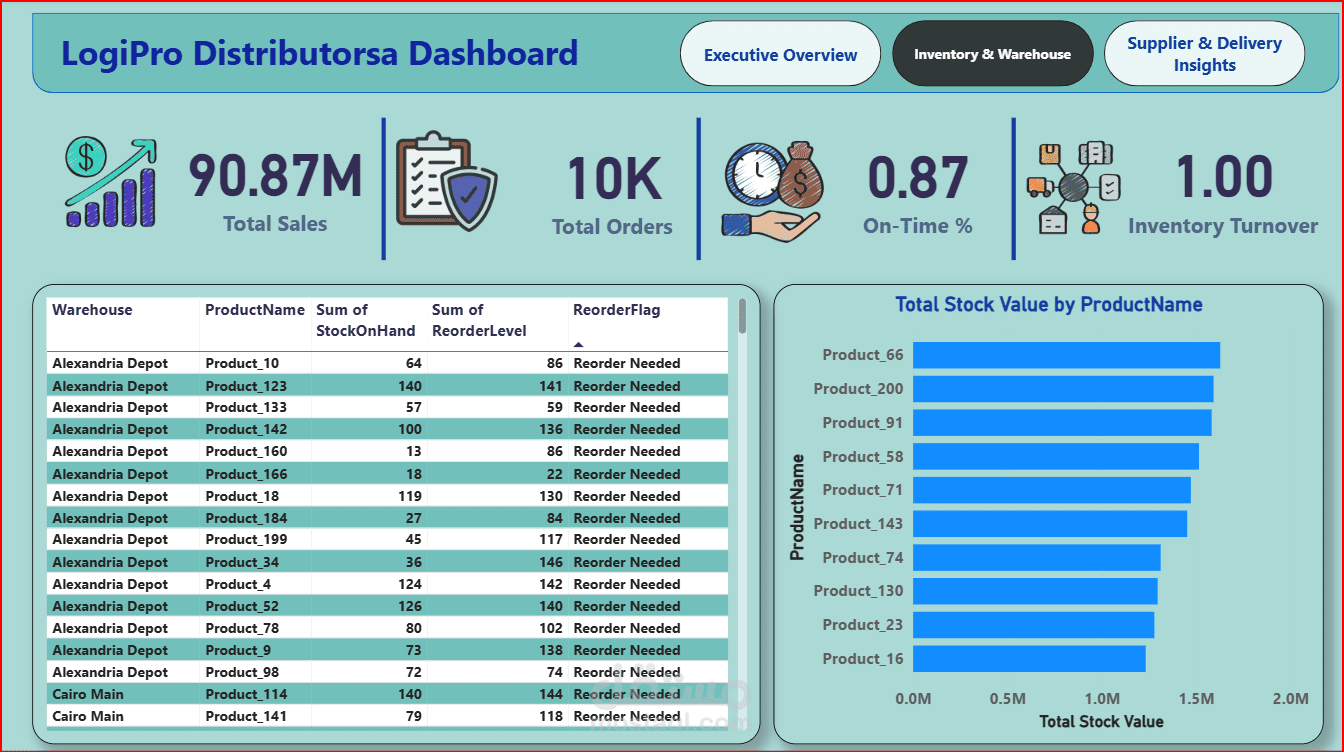Open the Executive Overview page
The image size is (1344, 752).
point(780,54)
